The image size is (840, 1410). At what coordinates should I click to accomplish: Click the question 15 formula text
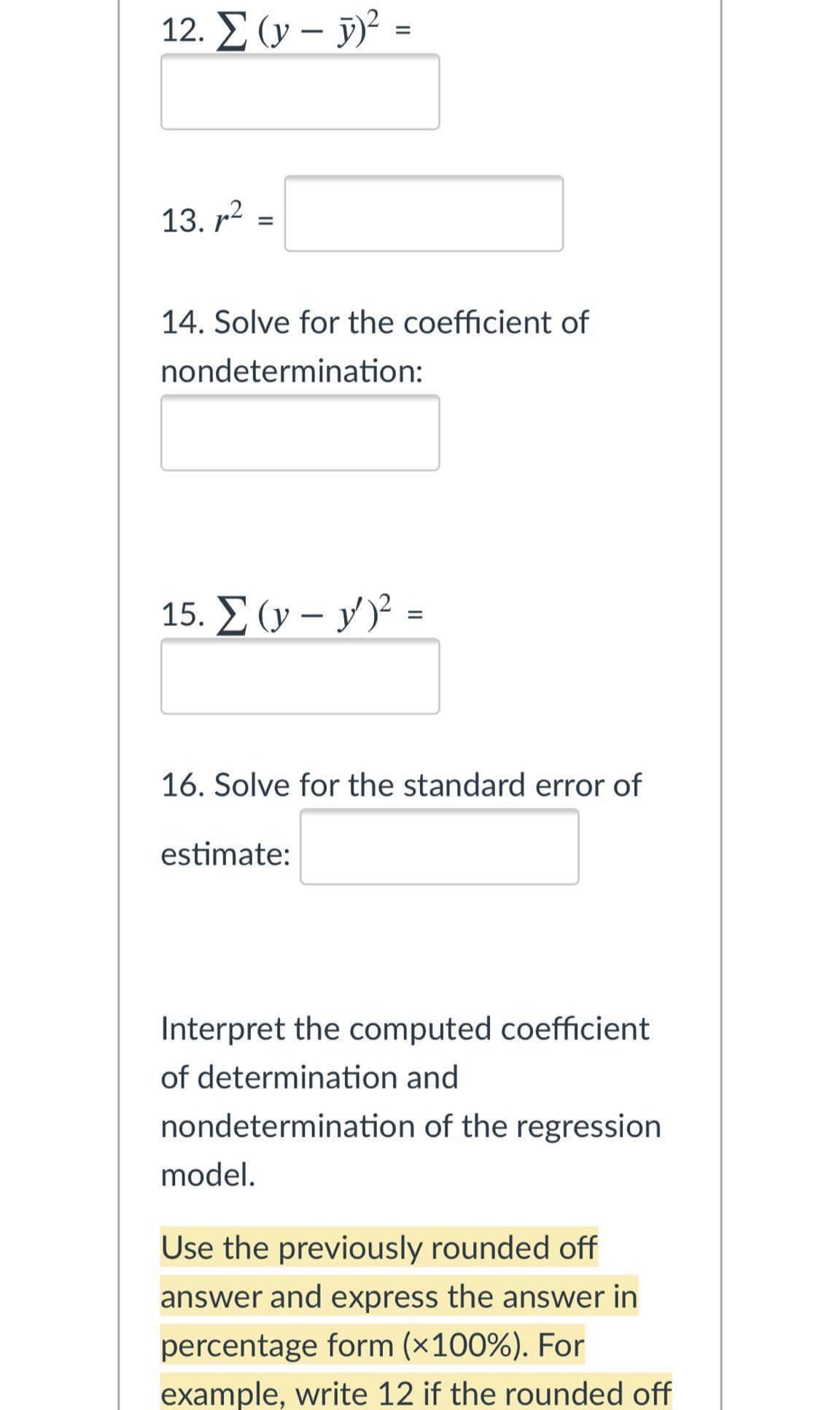[x=292, y=615]
